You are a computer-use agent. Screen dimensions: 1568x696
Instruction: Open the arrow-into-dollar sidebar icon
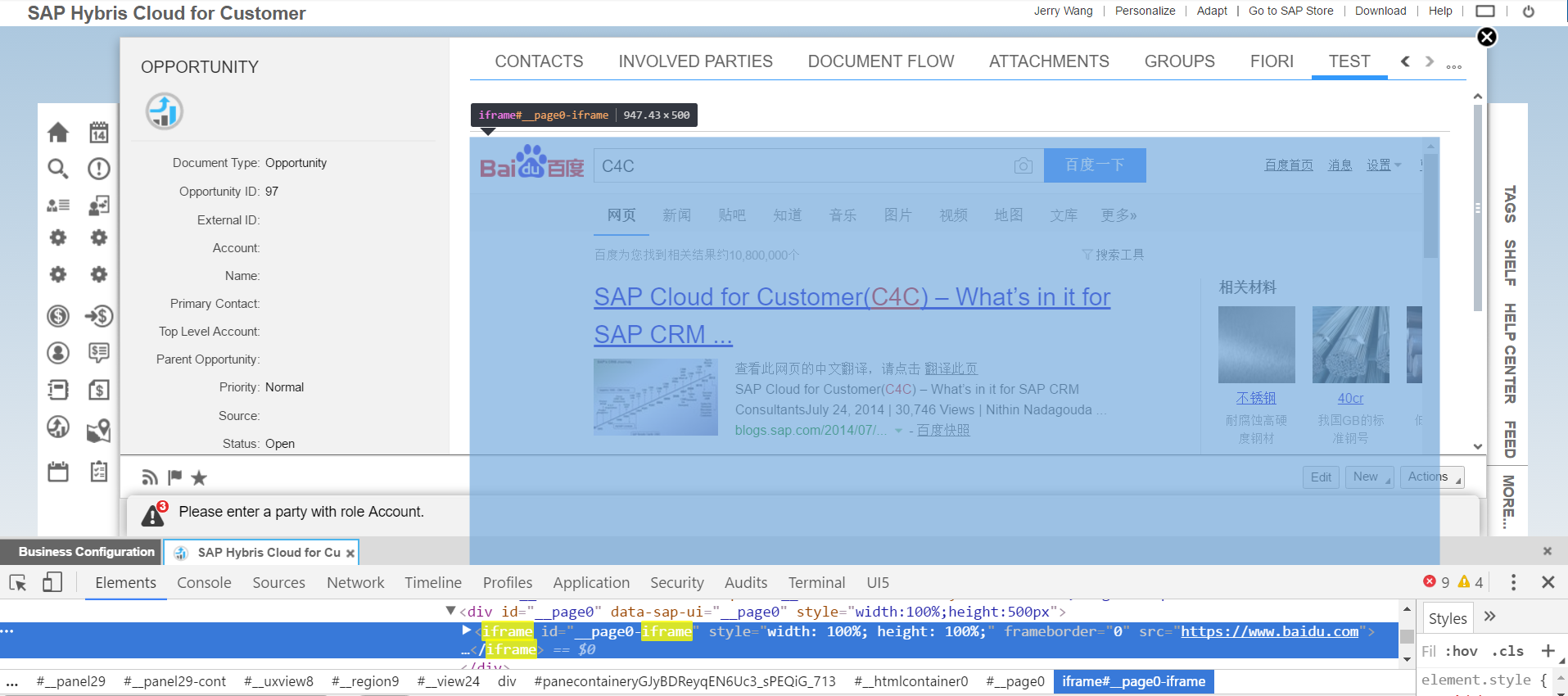pos(99,315)
